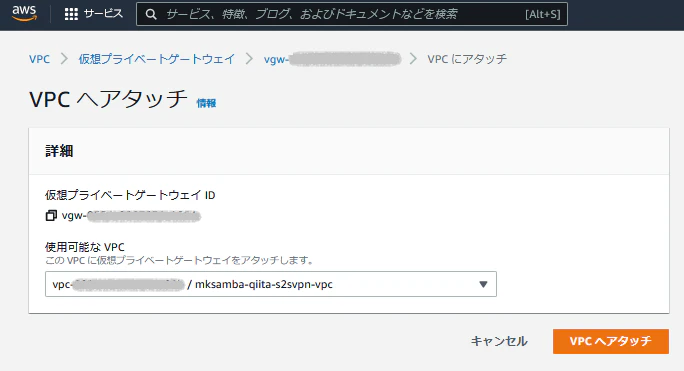Focus the AWS services search field
The width and height of the screenshot is (684, 371).
click(352, 14)
